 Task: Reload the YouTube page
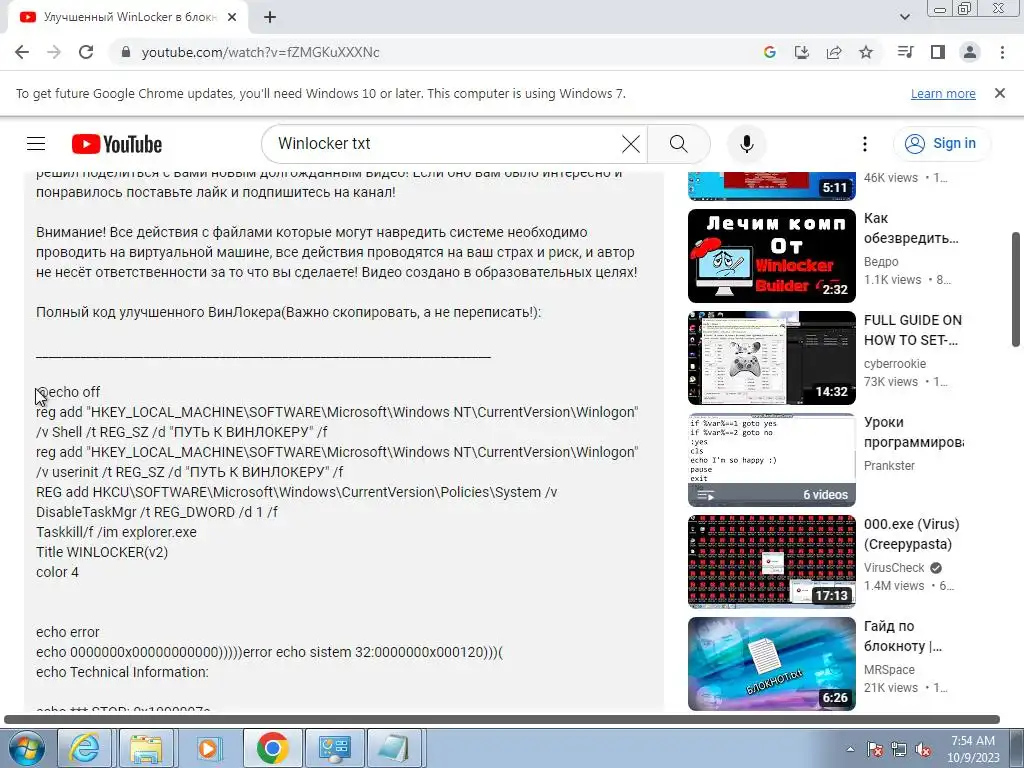point(86,52)
